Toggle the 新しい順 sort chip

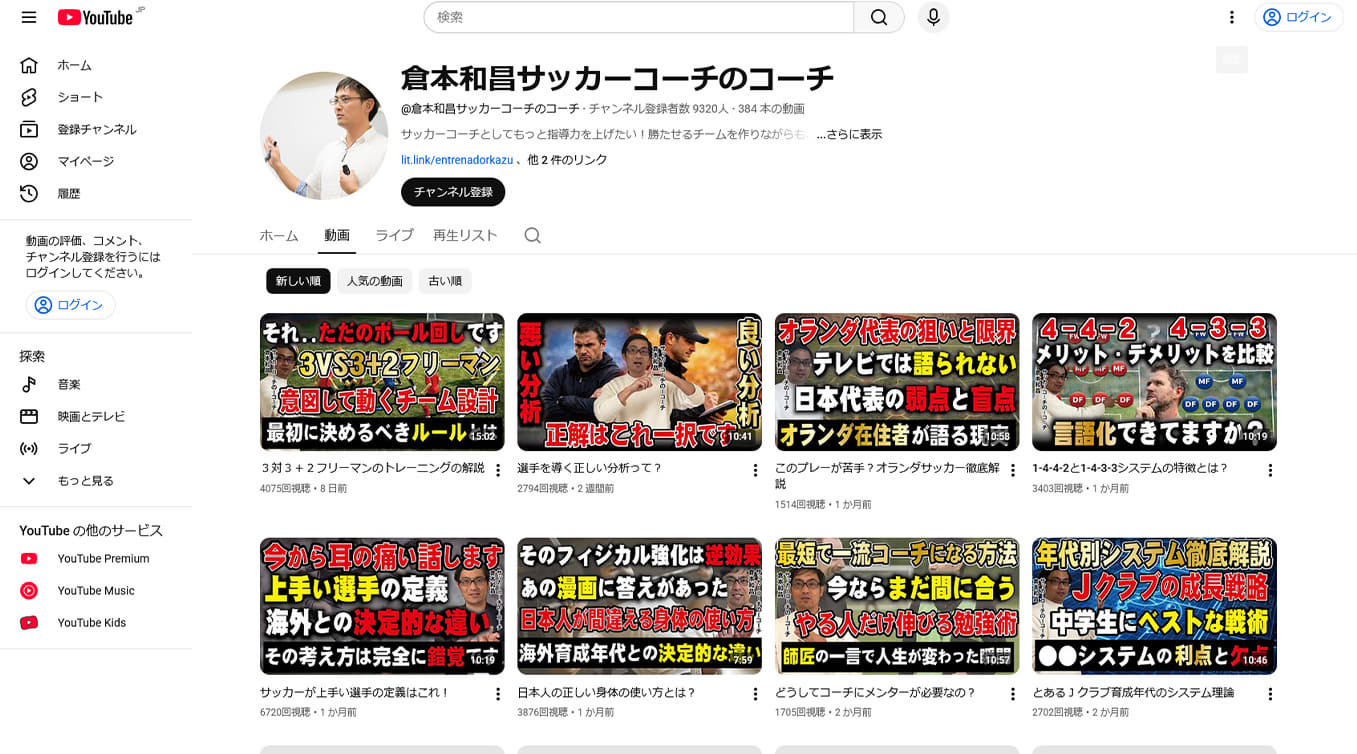[298, 281]
